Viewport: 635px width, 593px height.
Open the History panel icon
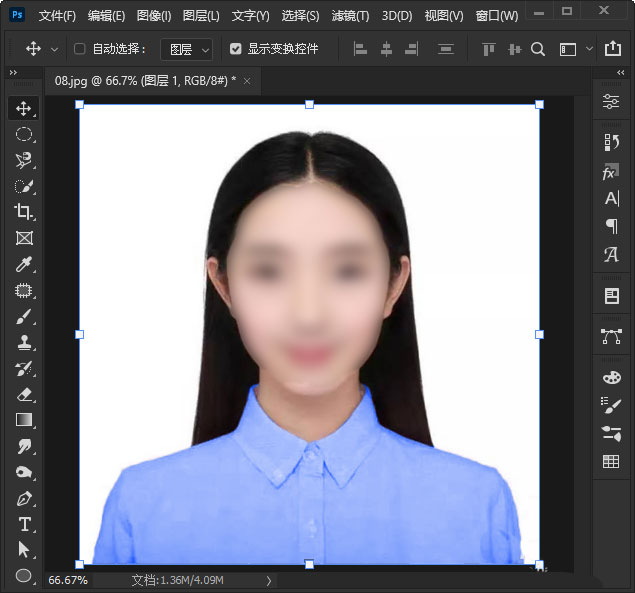coord(611,142)
